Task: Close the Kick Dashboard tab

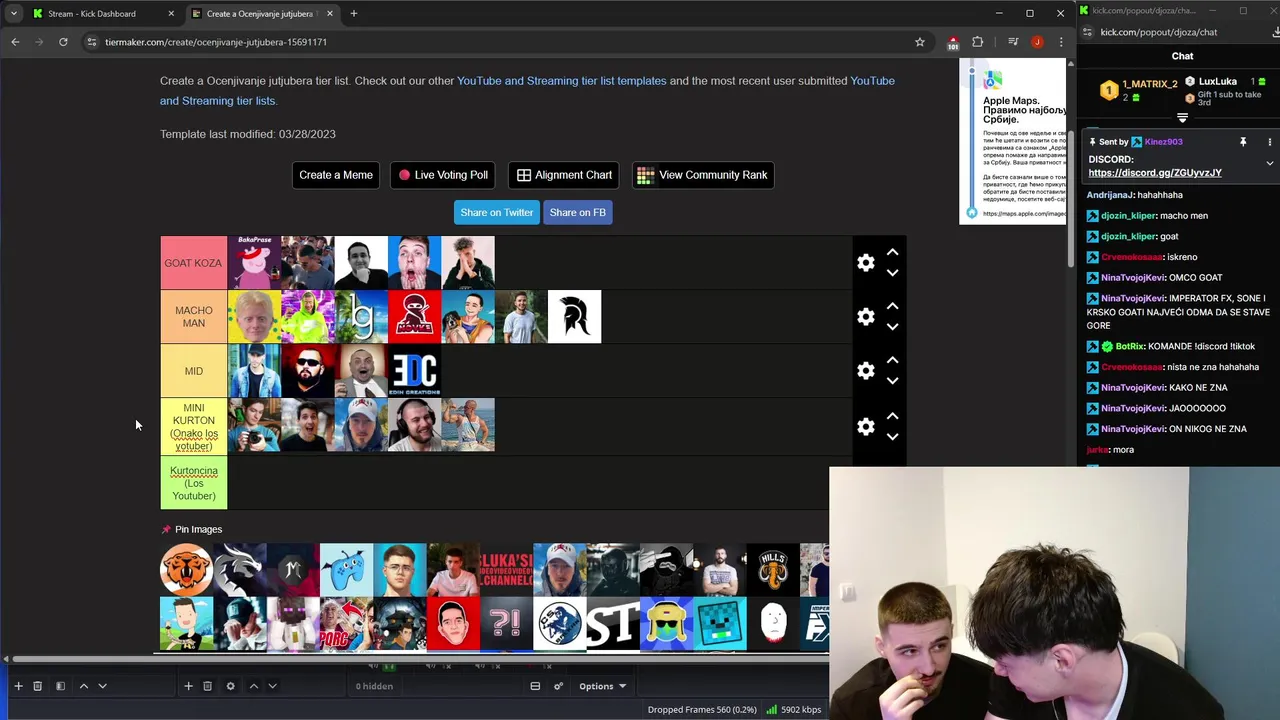Action: click(171, 14)
